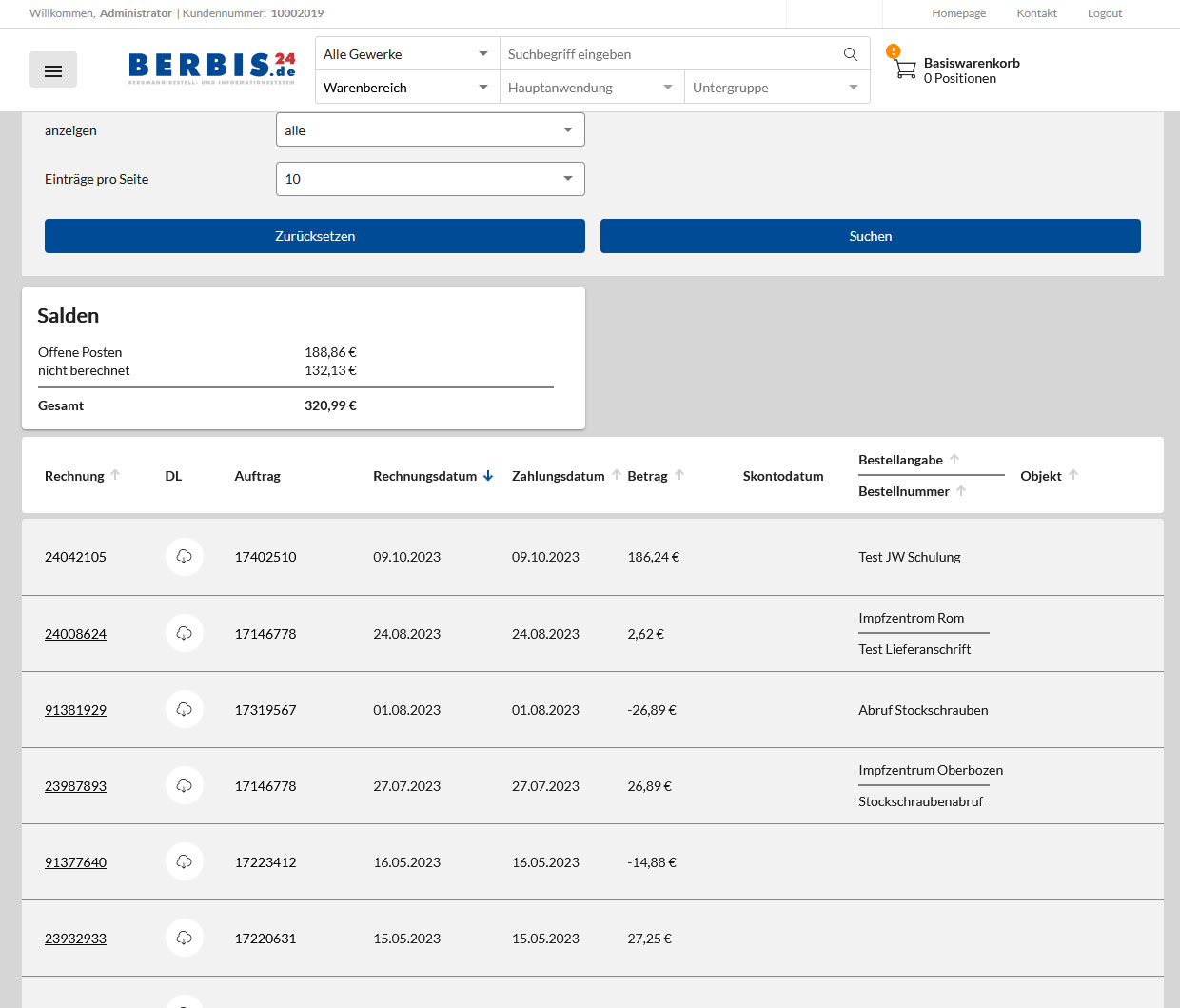Select Auftrag number 17402510

(265, 557)
